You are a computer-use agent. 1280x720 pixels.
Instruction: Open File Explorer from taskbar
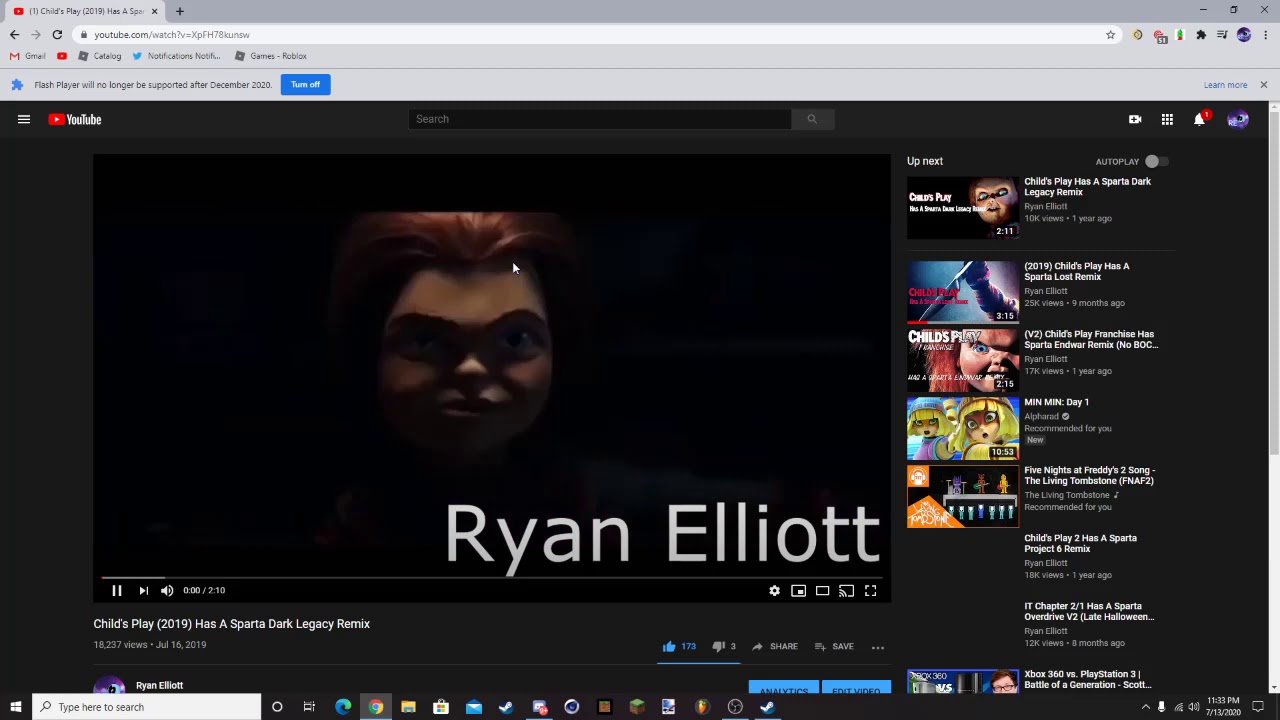[408, 707]
